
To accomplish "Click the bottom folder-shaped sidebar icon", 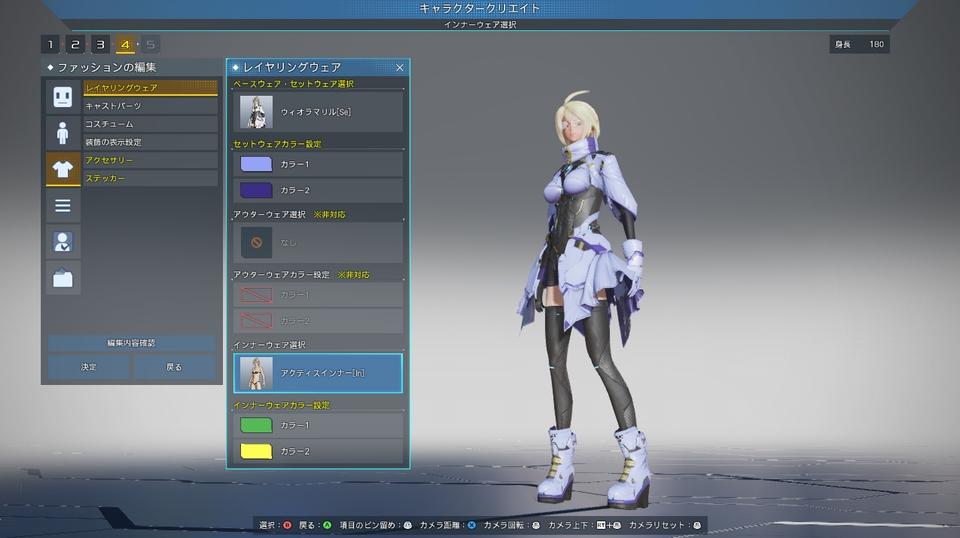I will pos(63,278).
